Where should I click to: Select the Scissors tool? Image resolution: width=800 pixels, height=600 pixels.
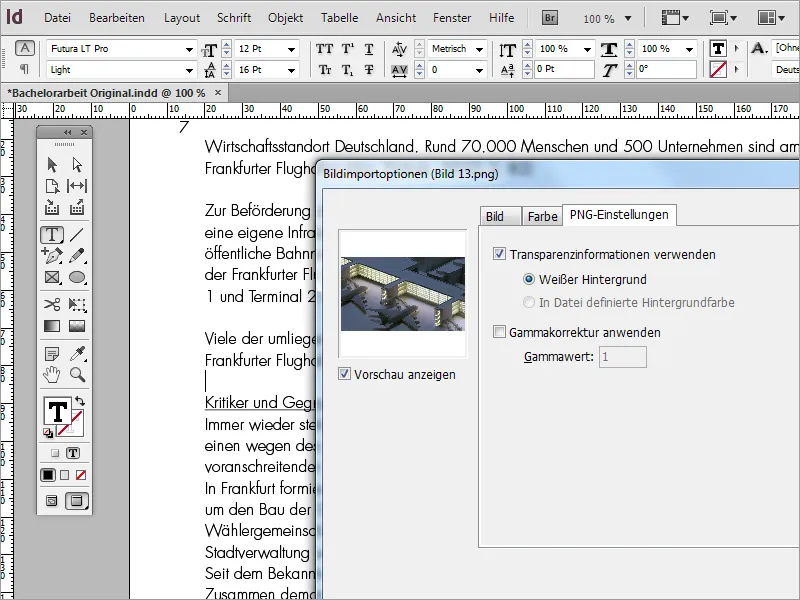(x=52, y=305)
